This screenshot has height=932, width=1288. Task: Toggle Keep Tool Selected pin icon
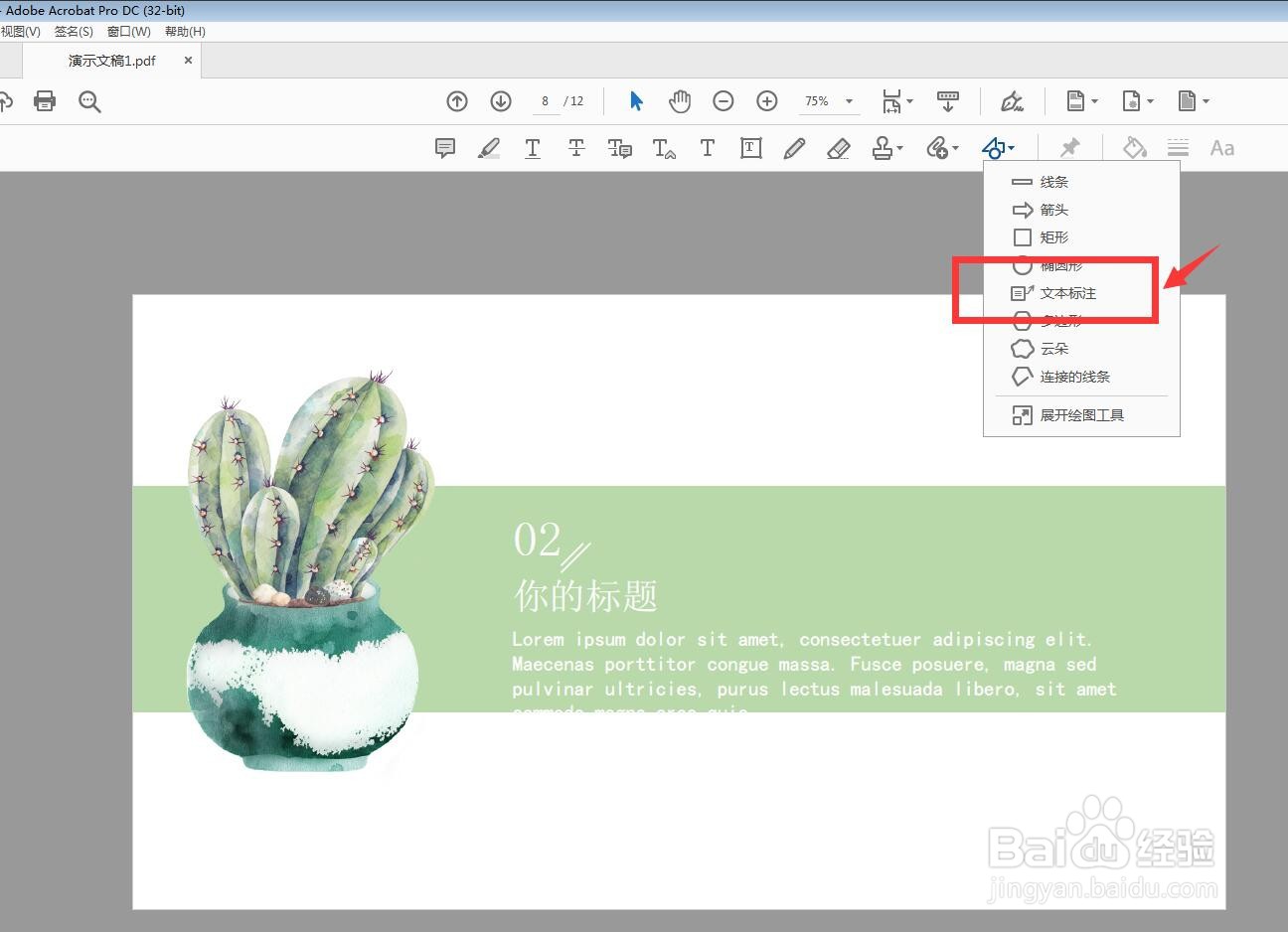(x=1068, y=147)
